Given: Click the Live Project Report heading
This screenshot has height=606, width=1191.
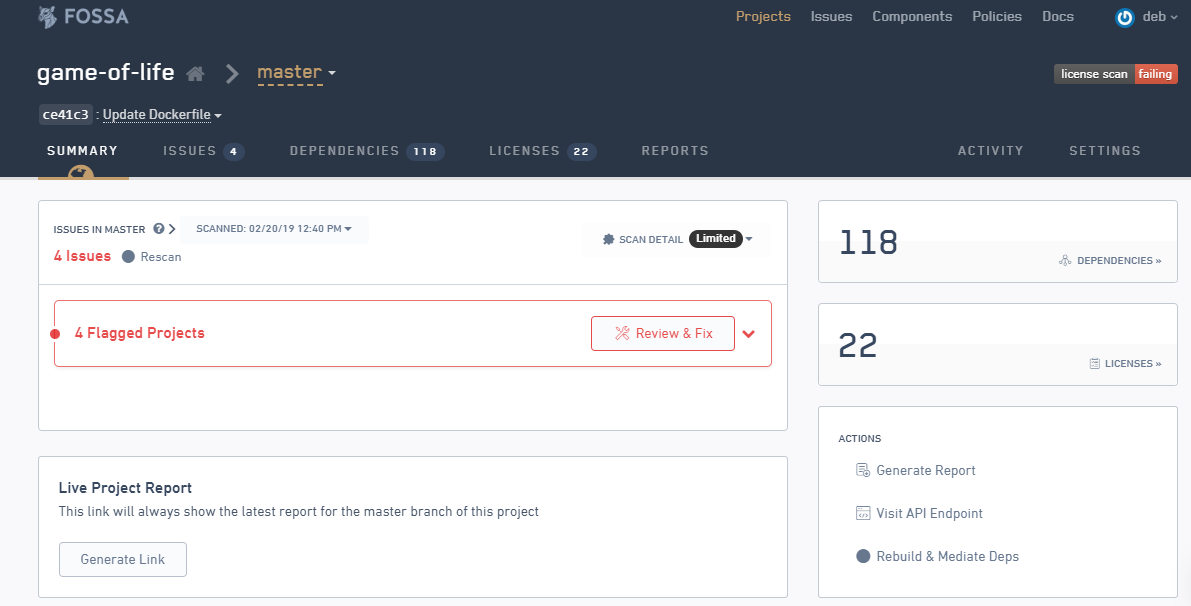Looking at the screenshot, I should point(125,488).
